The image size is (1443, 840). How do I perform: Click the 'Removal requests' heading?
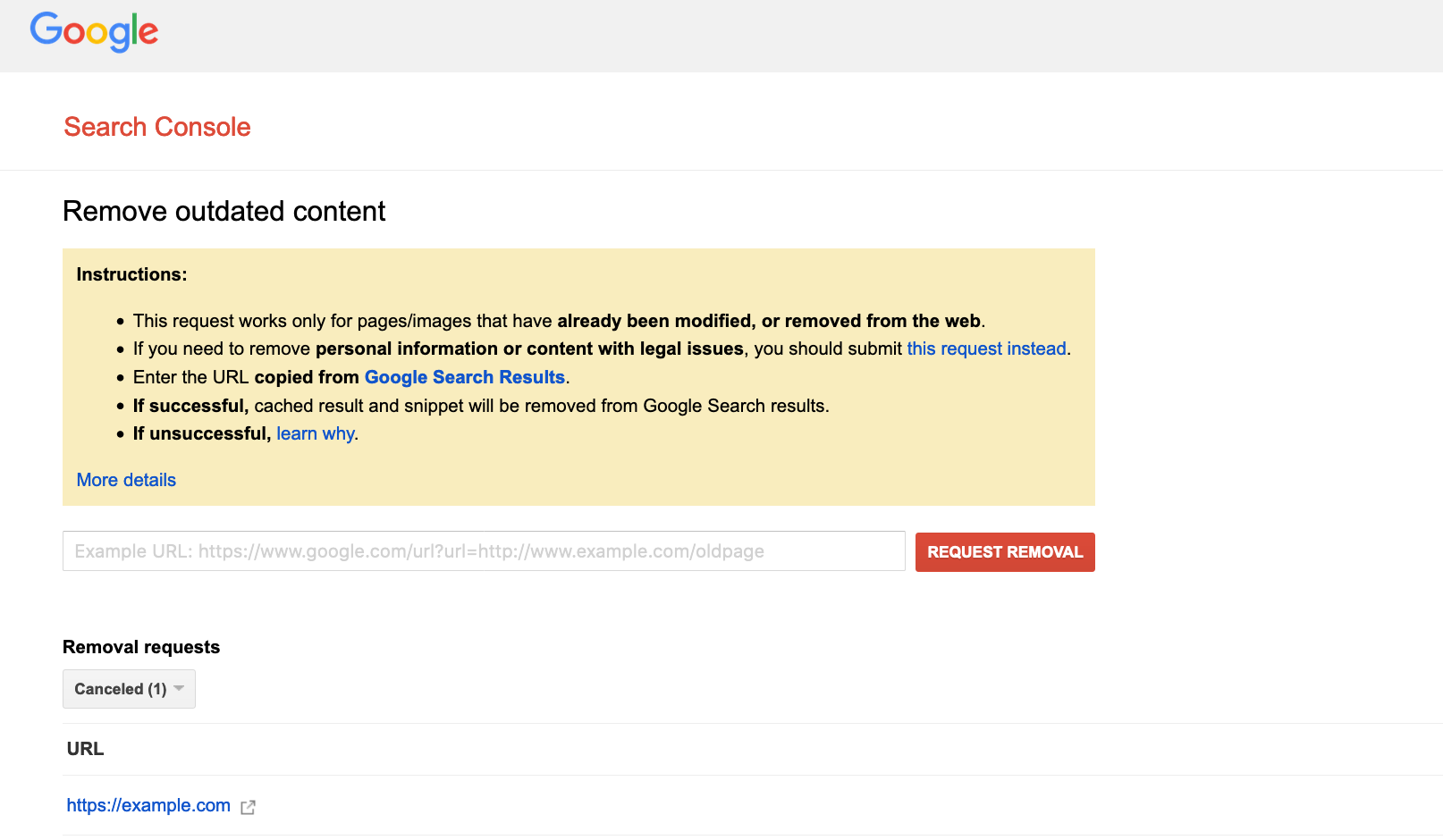[x=141, y=647]
